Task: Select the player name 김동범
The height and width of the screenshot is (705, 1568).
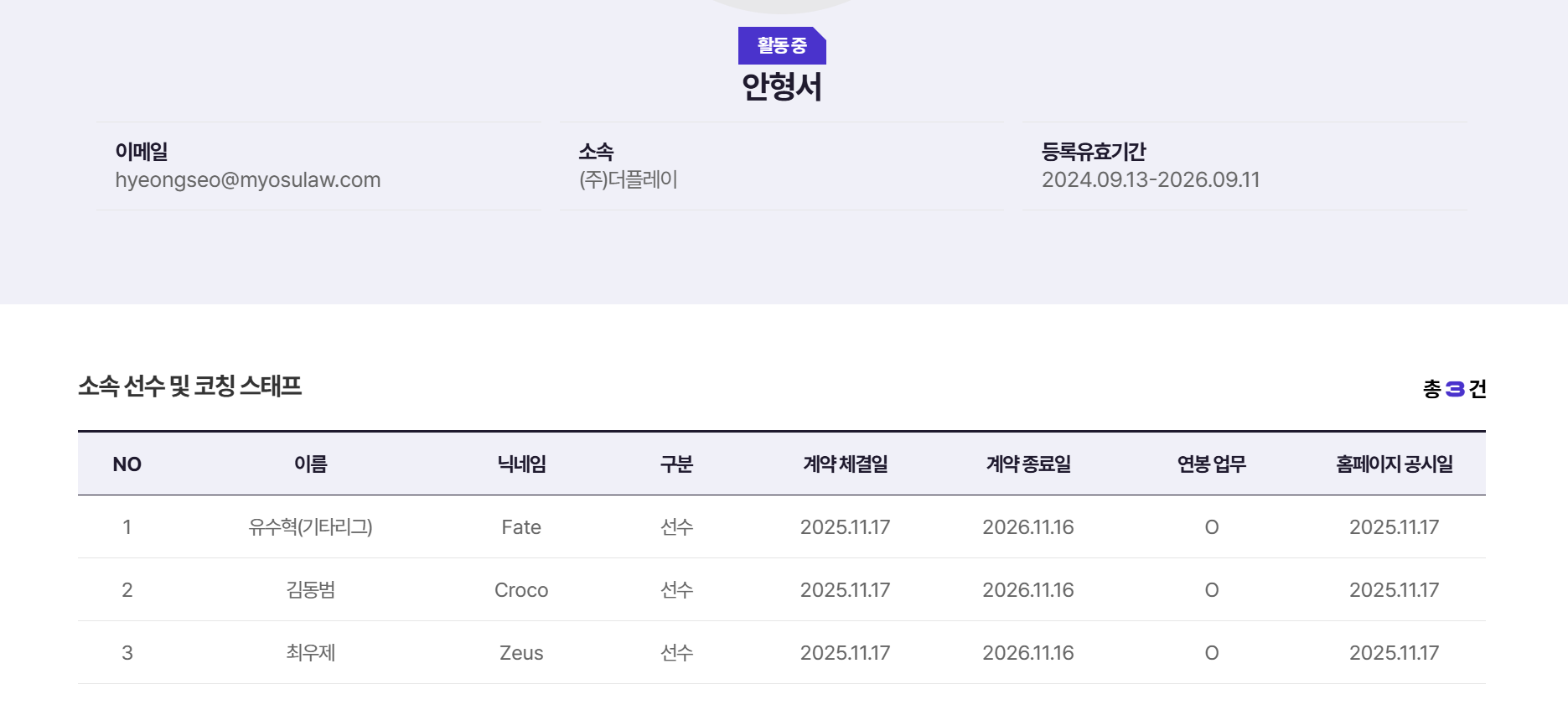Action: point(310,590)
